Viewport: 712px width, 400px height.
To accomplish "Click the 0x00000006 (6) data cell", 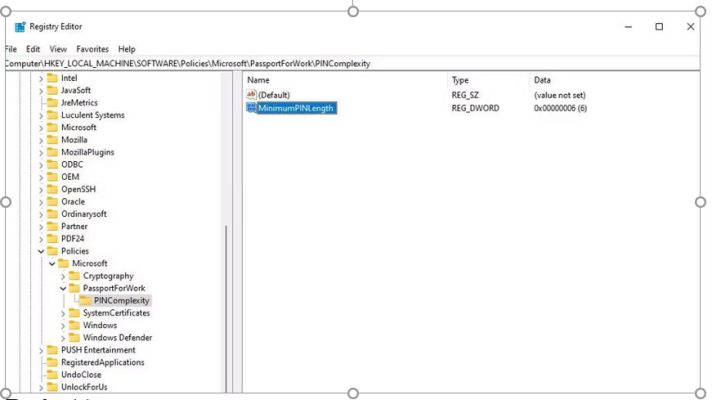I will coord(560,108).
